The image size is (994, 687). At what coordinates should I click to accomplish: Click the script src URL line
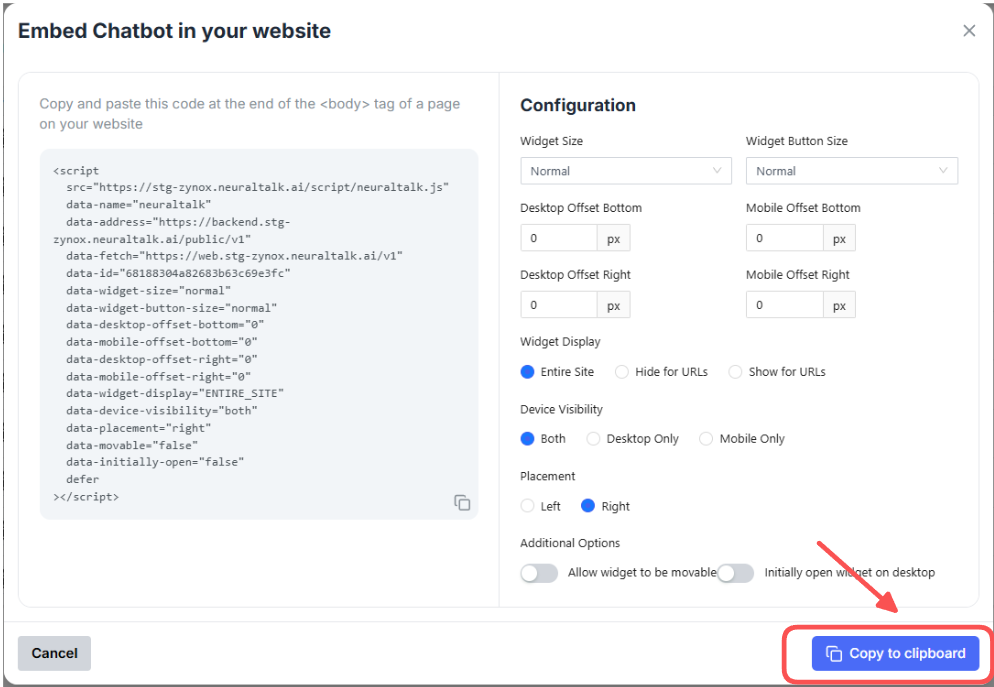pos(257,188)
